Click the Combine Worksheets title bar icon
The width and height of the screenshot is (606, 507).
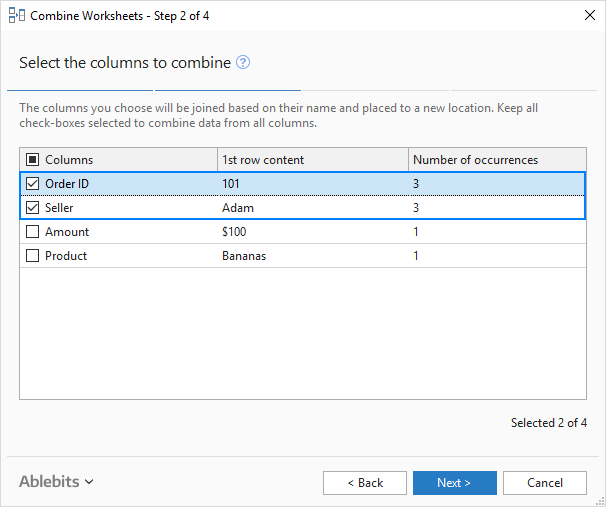point(15,16)
